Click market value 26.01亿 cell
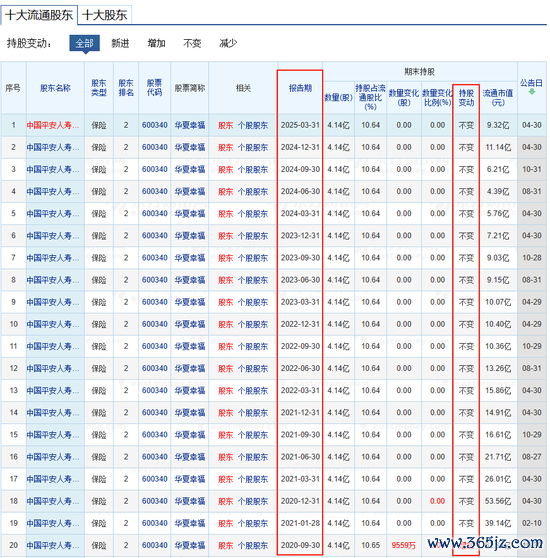 click(x=498, y=479)
